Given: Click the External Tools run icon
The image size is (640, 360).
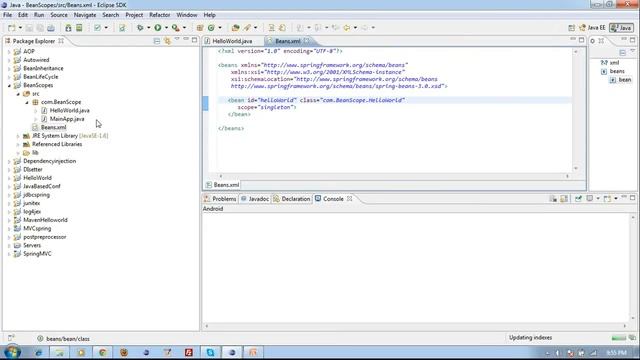Looking at the screenshot, I should (x=176, y=28).
